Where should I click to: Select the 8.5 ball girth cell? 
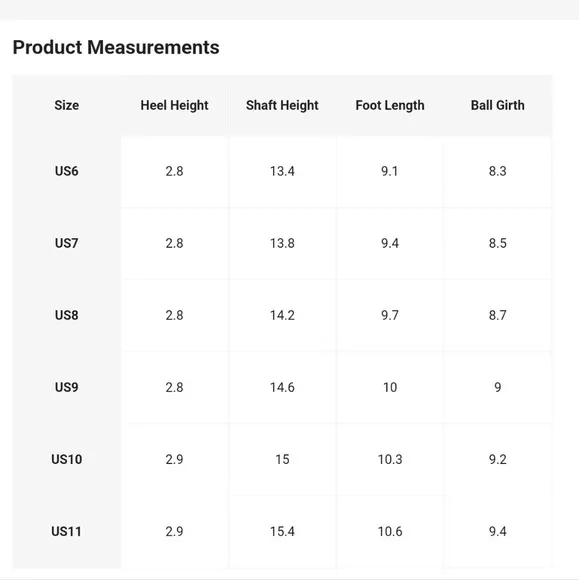click(498, 243)
